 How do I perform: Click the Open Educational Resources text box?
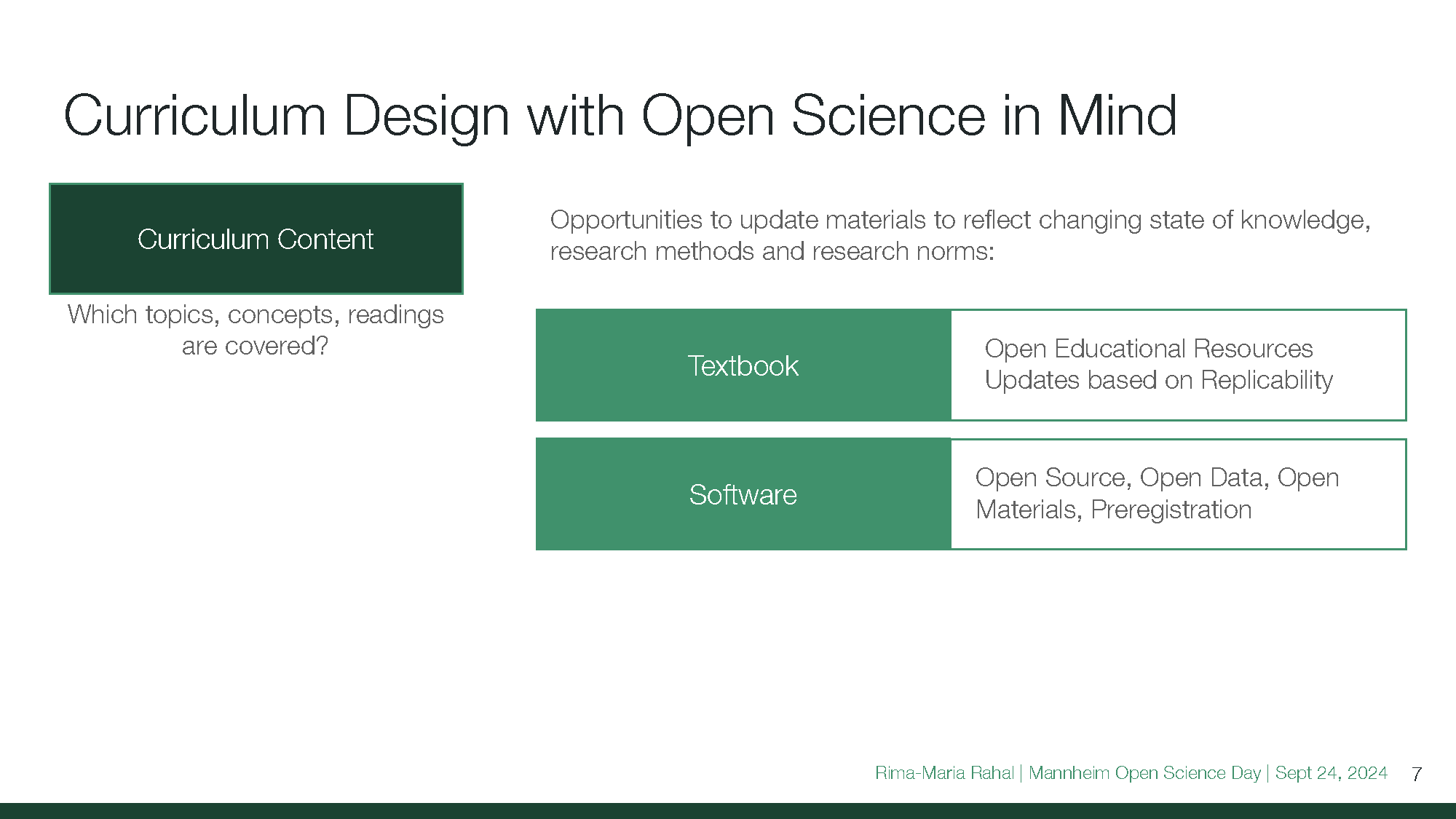(1179, 365)
